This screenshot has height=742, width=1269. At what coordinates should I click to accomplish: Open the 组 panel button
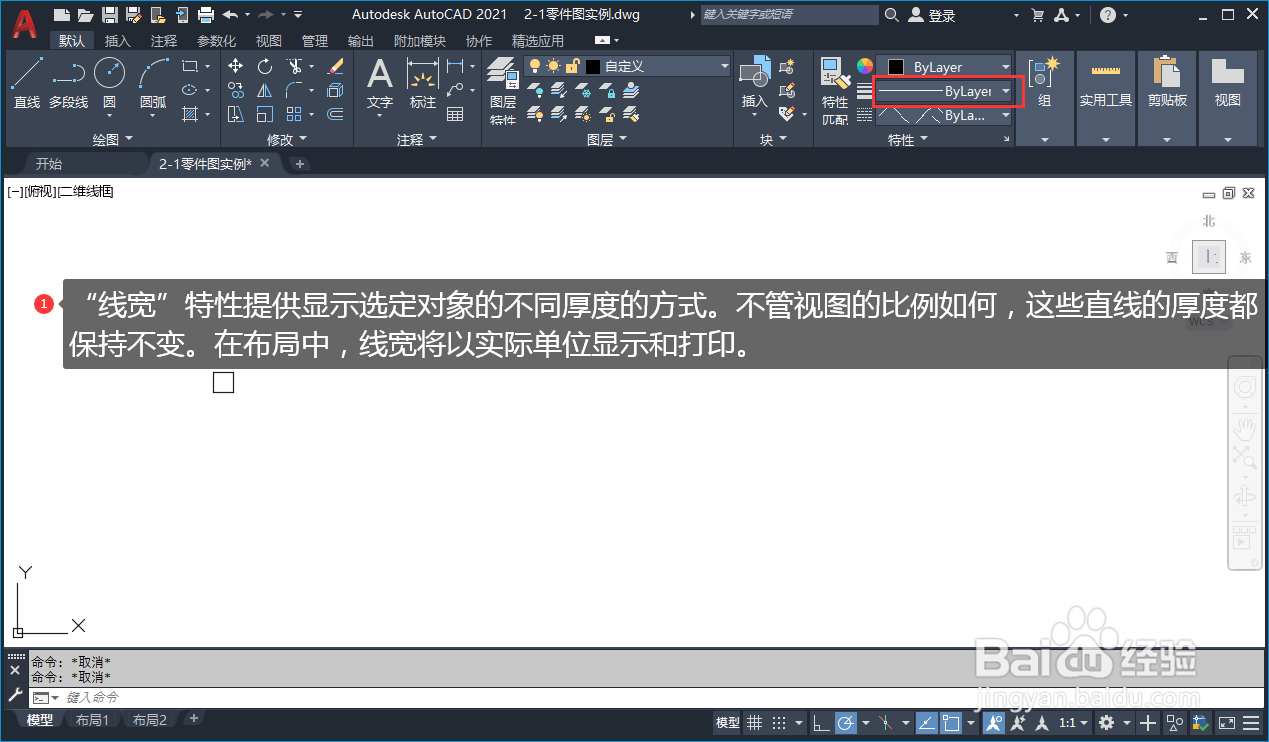pos(1044,100)
